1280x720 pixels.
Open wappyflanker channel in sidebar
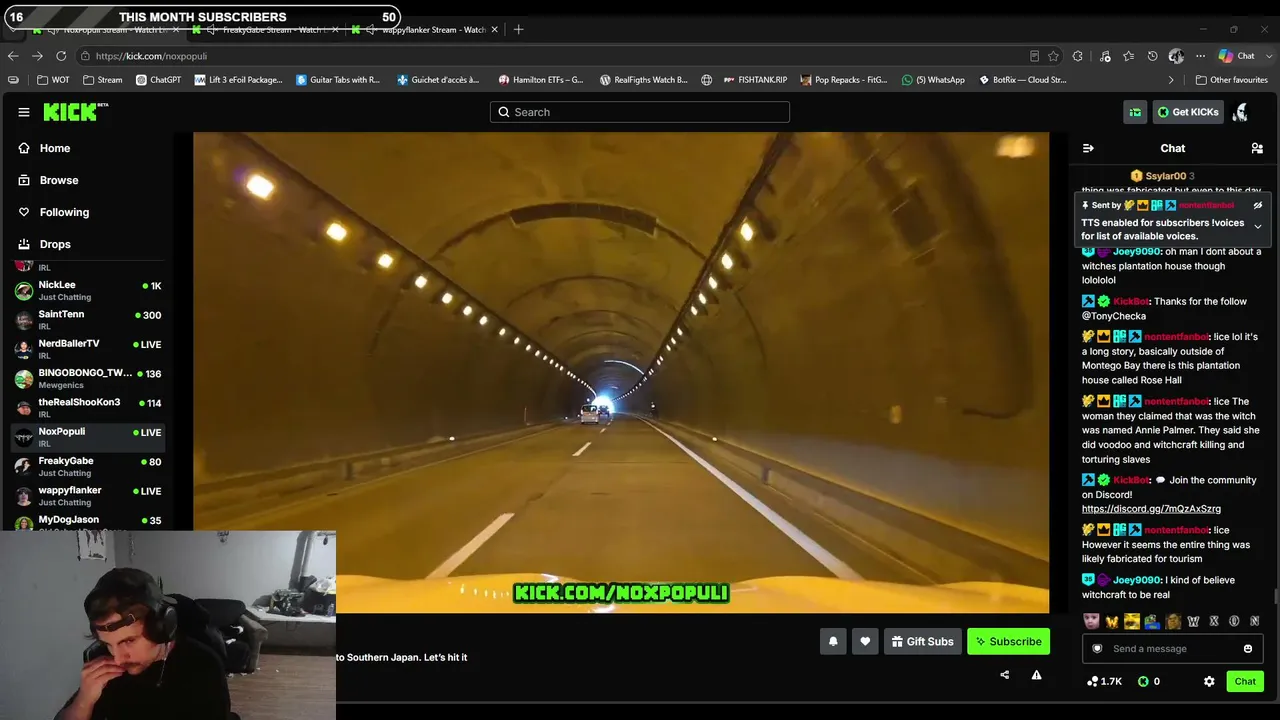pos(87,496)
